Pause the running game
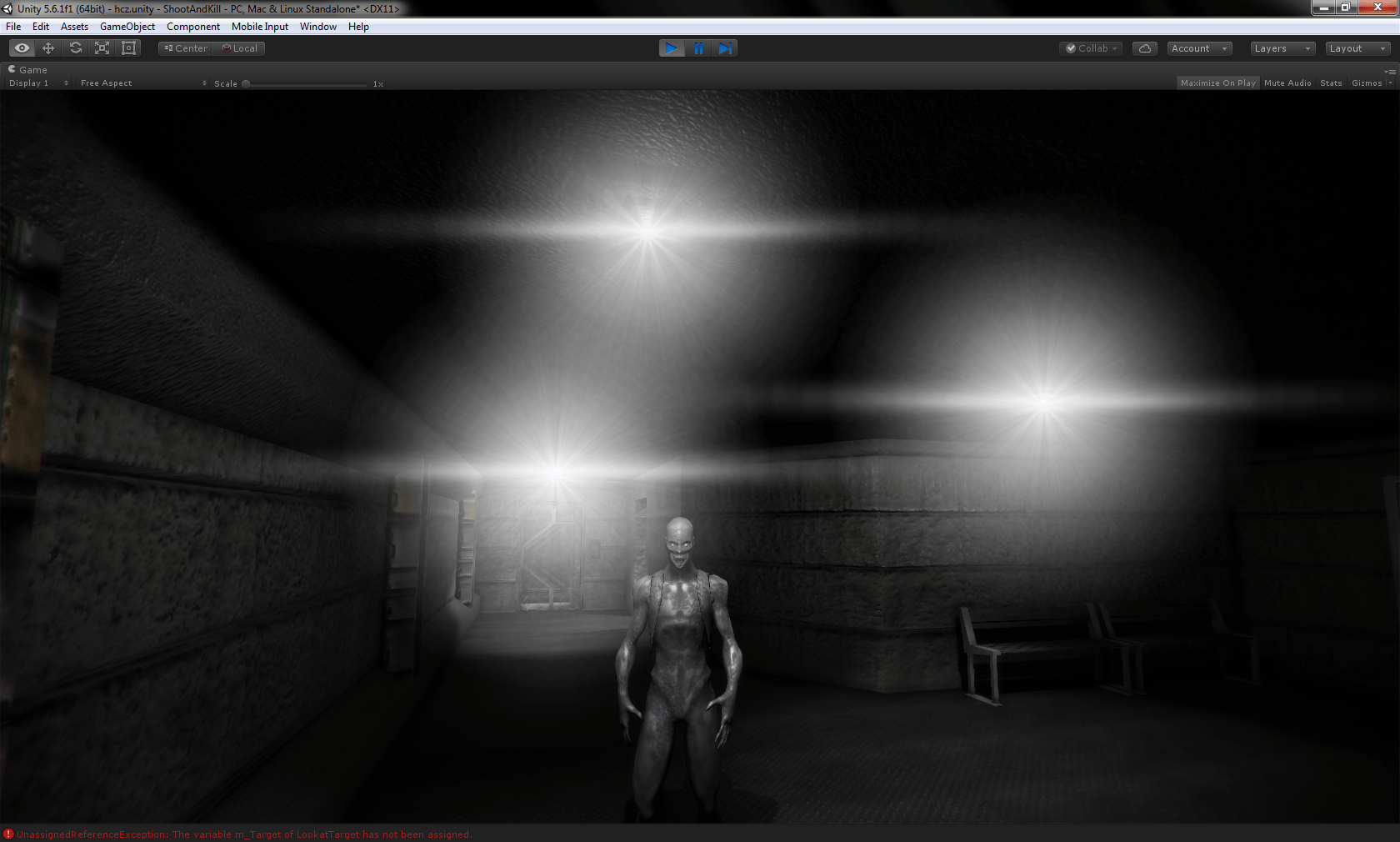Image resolution: width=1400 pixels, height=842 pixels. (x=698, y=48)
